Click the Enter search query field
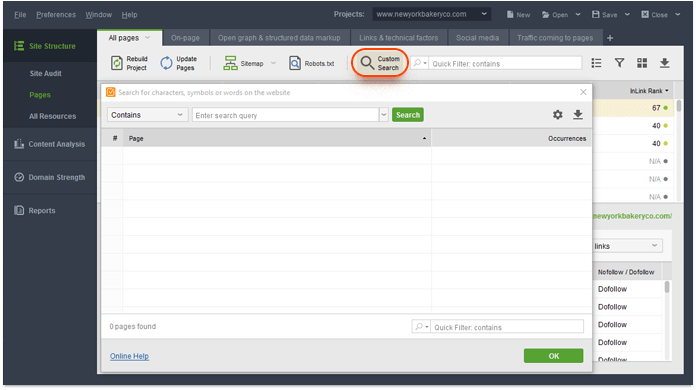Viewport: 696px width, 390px height. point(285,115)
